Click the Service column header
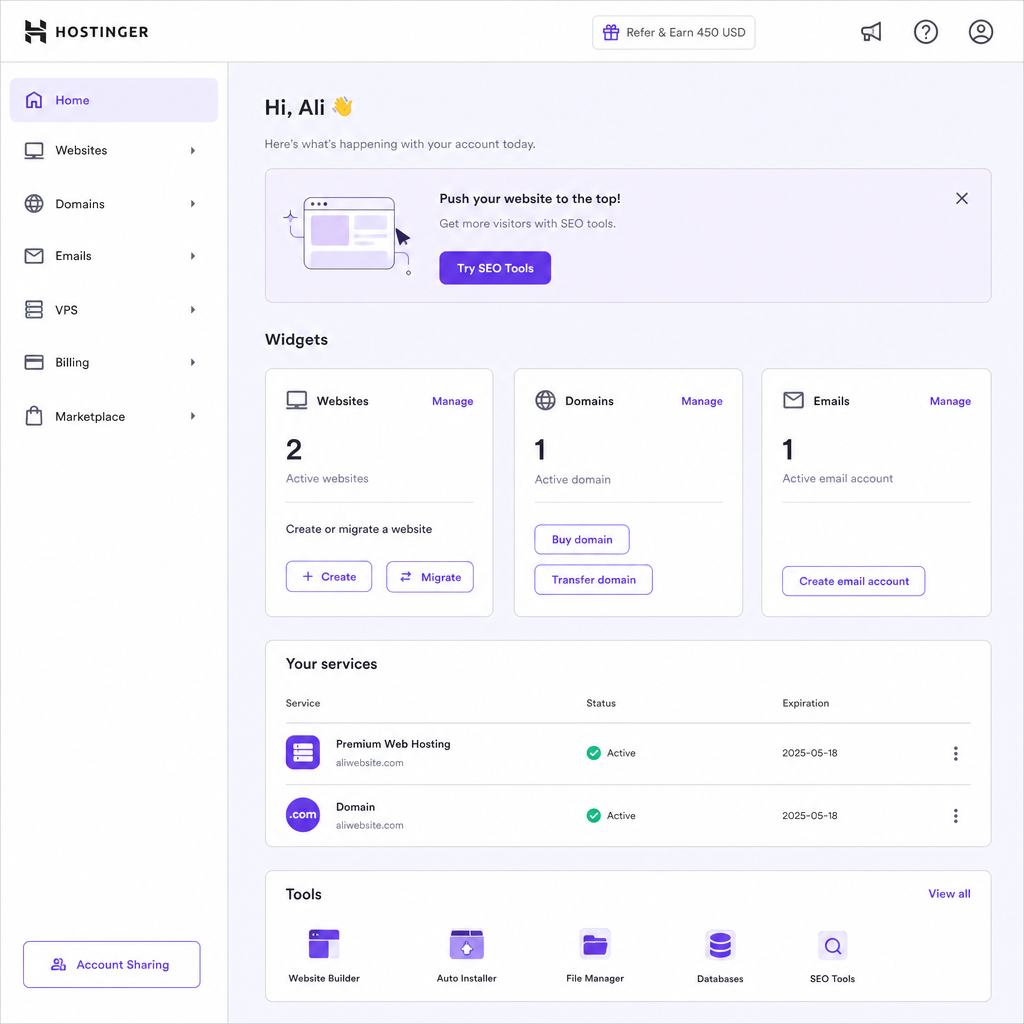The width and height of the screenshot is (1024, 1024). 303,703
